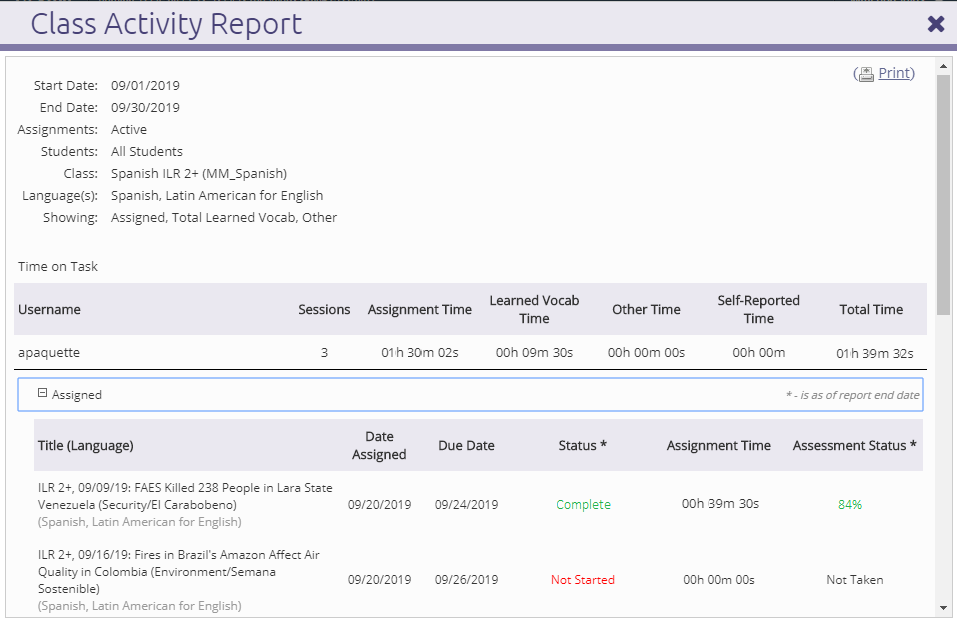Click the scrollbar down arrow

click(943, 607)
